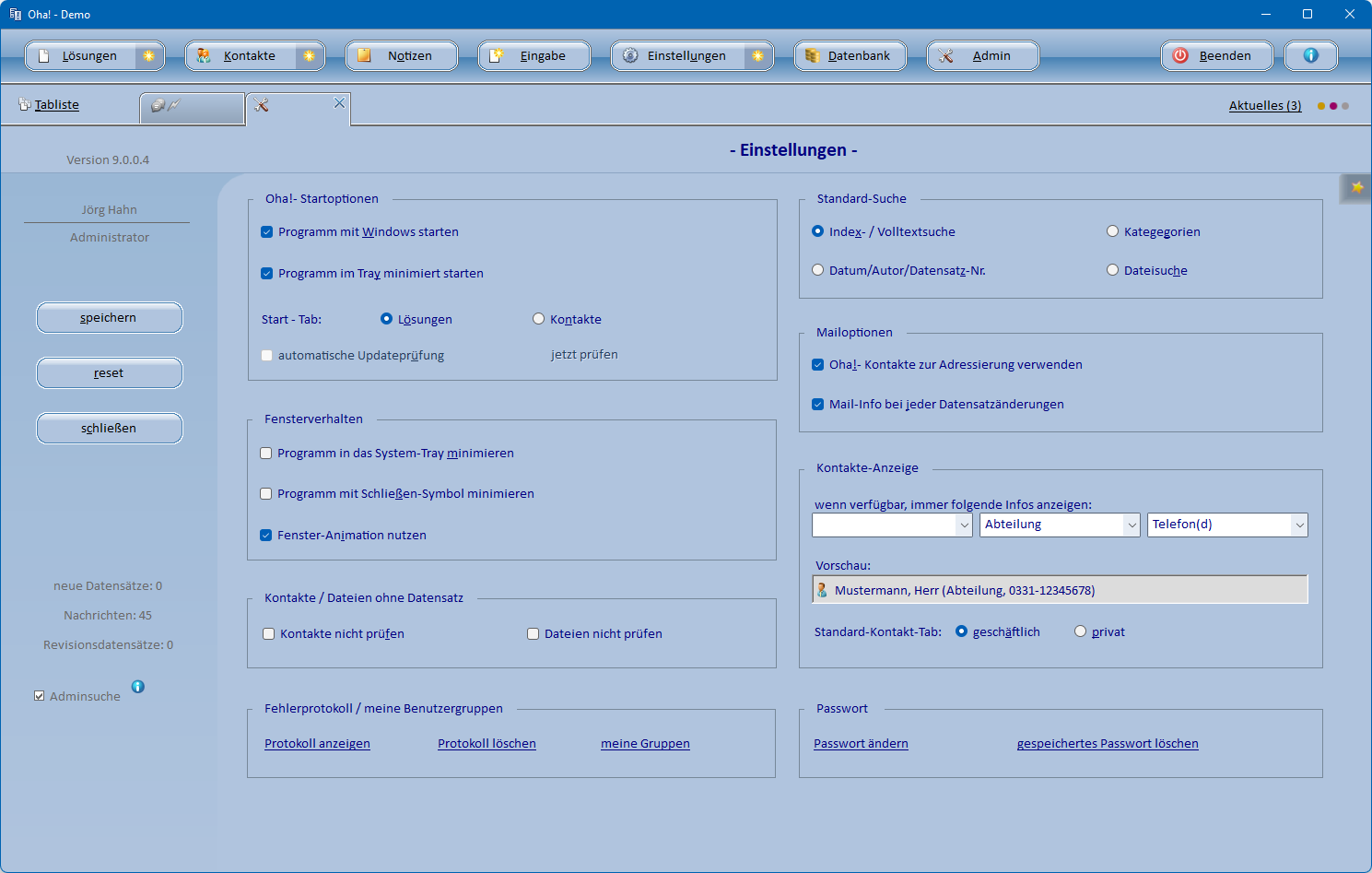Click the Vorschau Mustermann preview field
The image size is (1372, 873).
1060,590
